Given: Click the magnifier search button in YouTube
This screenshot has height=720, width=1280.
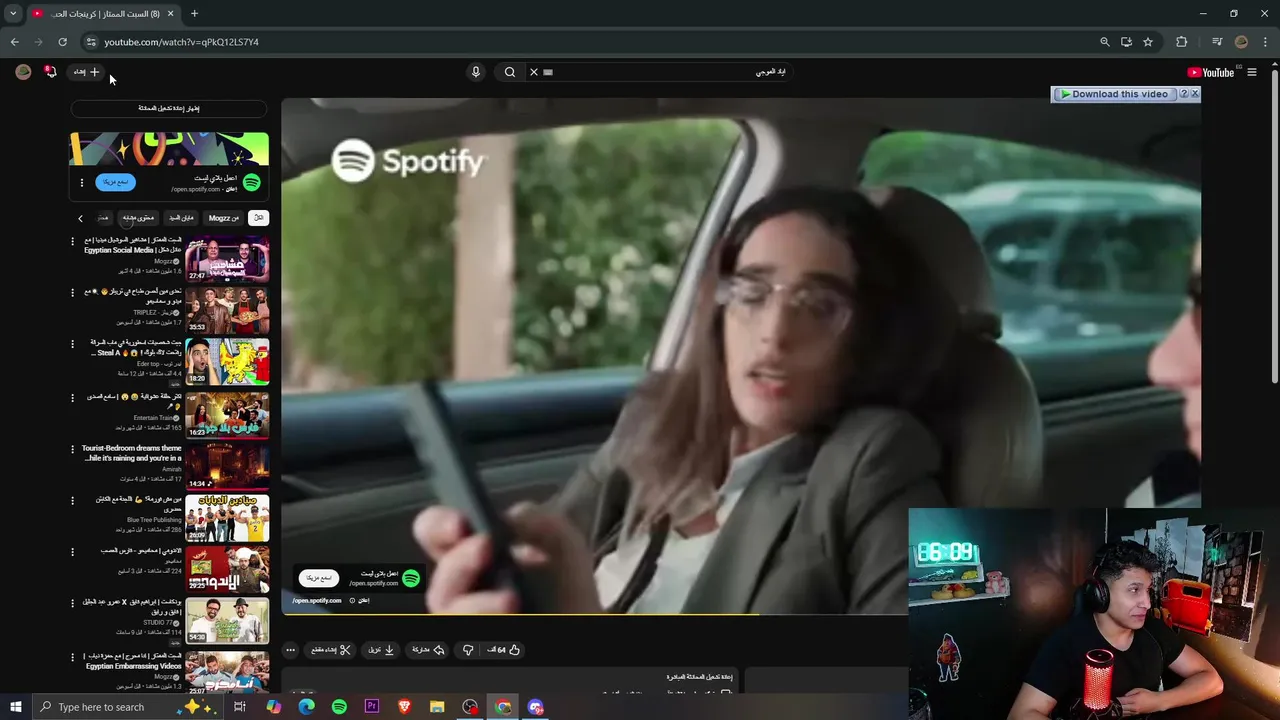Looking at the screenshot, I should coord(510,72).
